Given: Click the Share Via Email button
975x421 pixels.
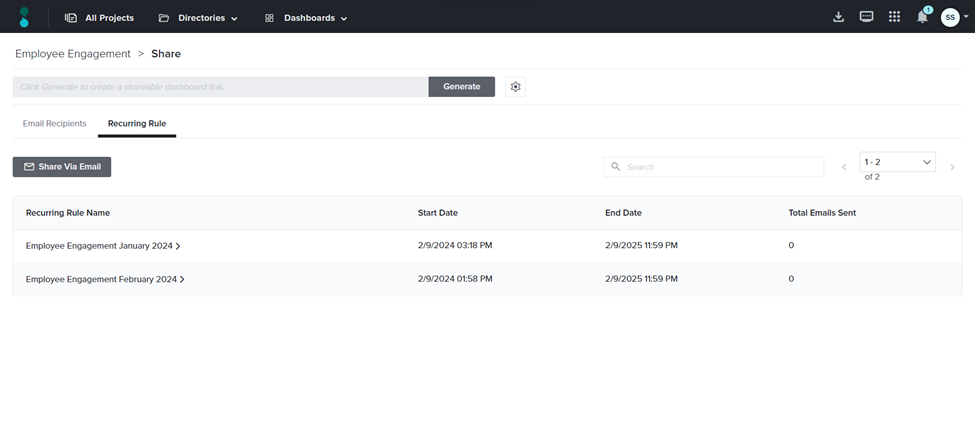Looking at the screenshot, I should coord(62,167).
